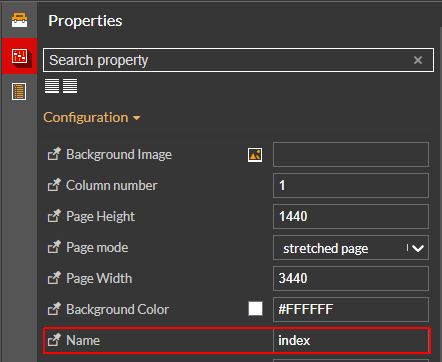Edit the Name field showing index

coord(351,340)
